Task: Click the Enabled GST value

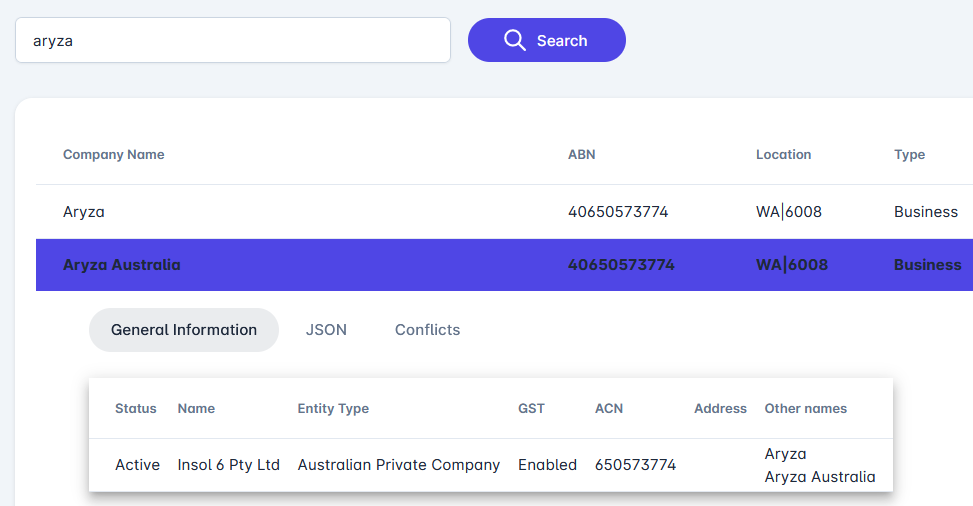Action: [x=547, y=465]
